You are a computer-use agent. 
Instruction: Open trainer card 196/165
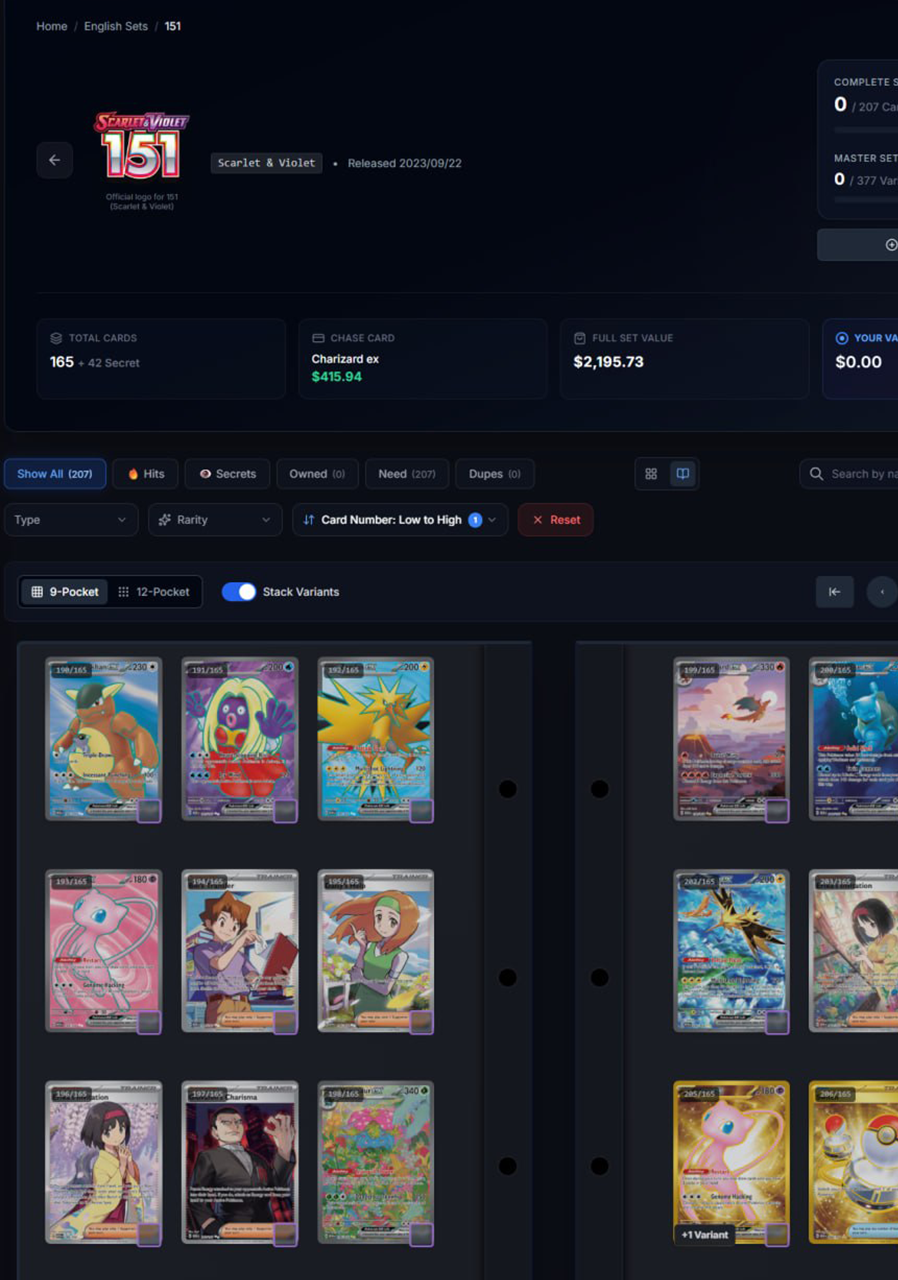point(104,1163)
